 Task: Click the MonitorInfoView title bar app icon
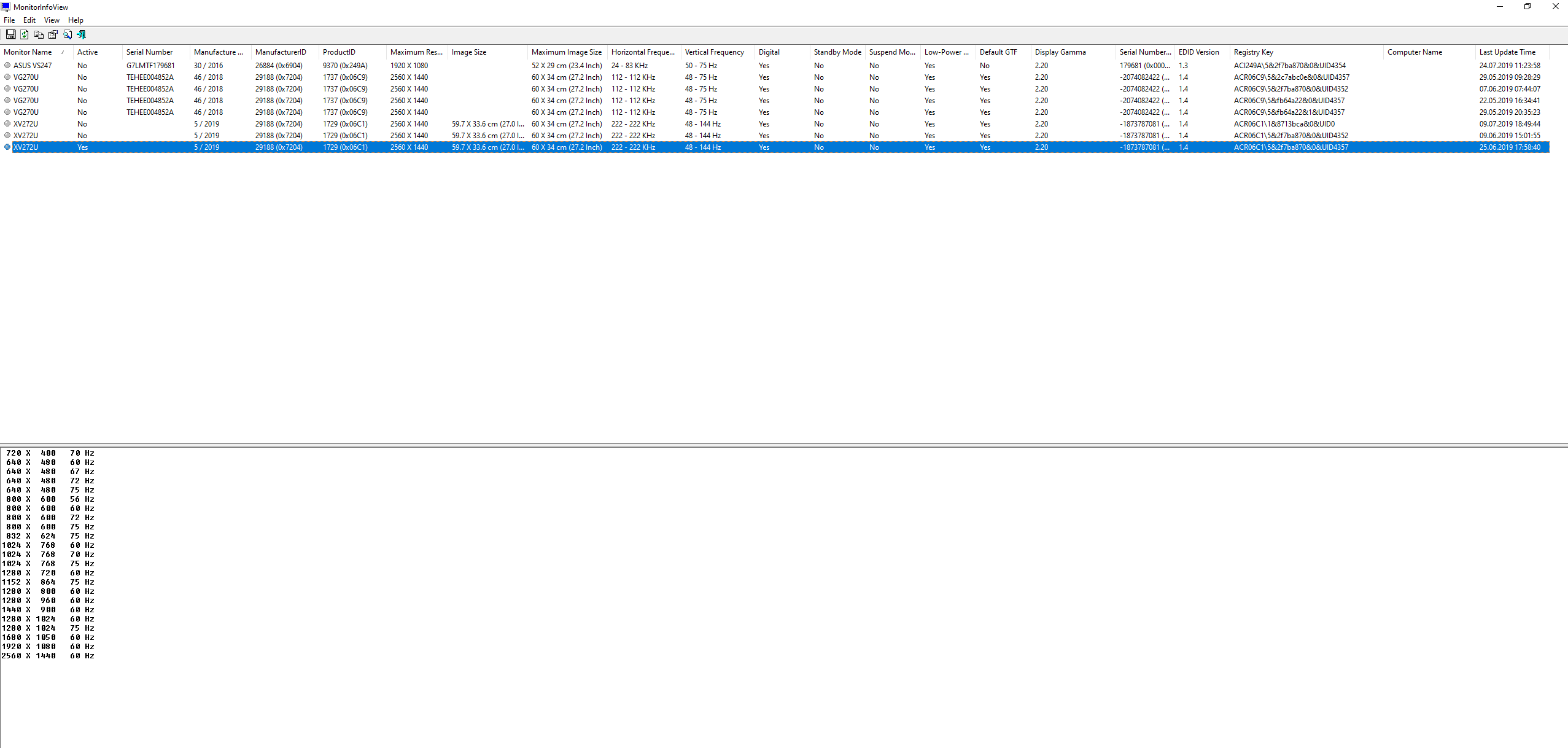(6, 7)
